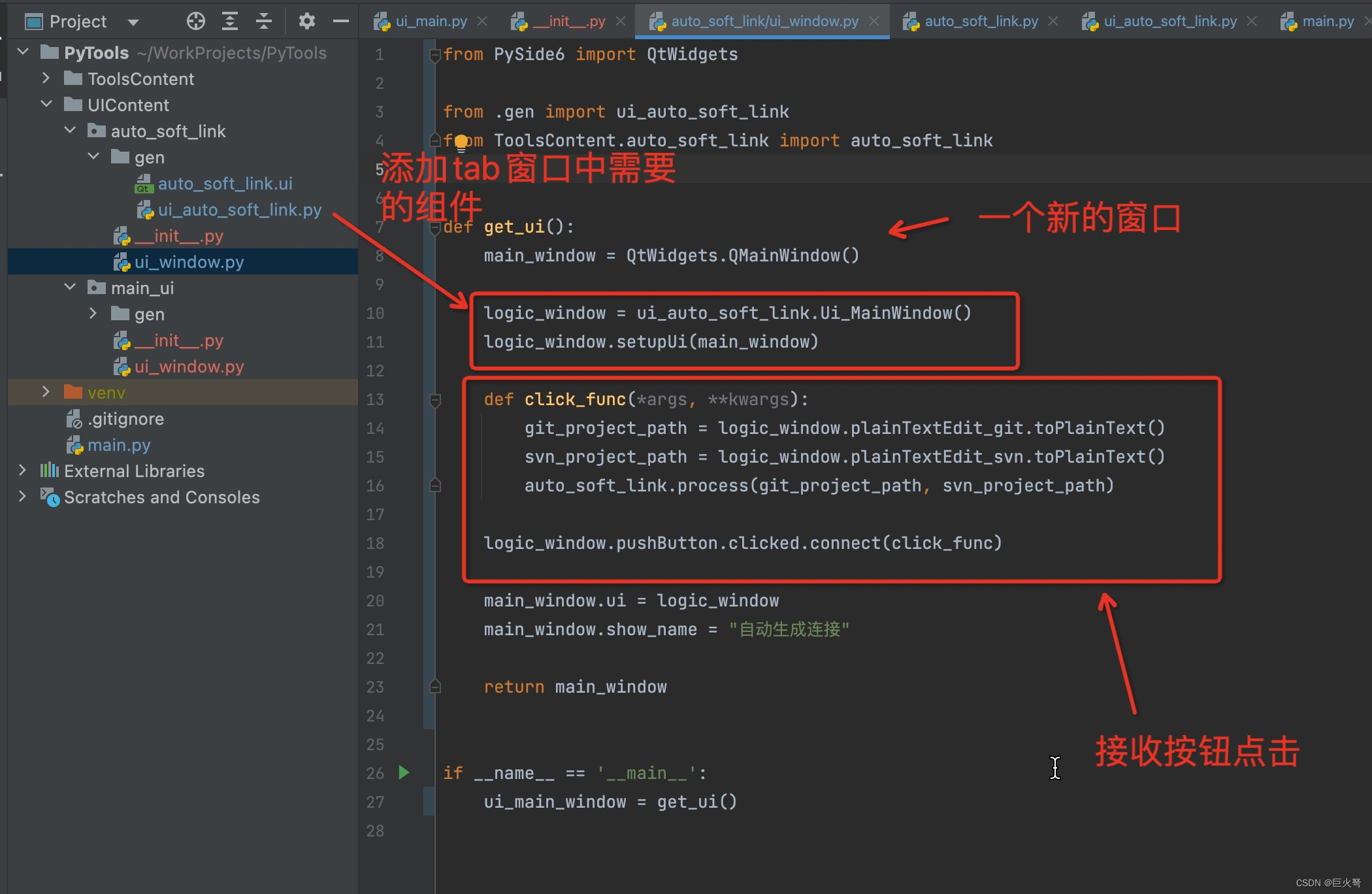Expand the ToolsContent folder
This screenshot has height=894, width=1372.
[x=46, y=78]
